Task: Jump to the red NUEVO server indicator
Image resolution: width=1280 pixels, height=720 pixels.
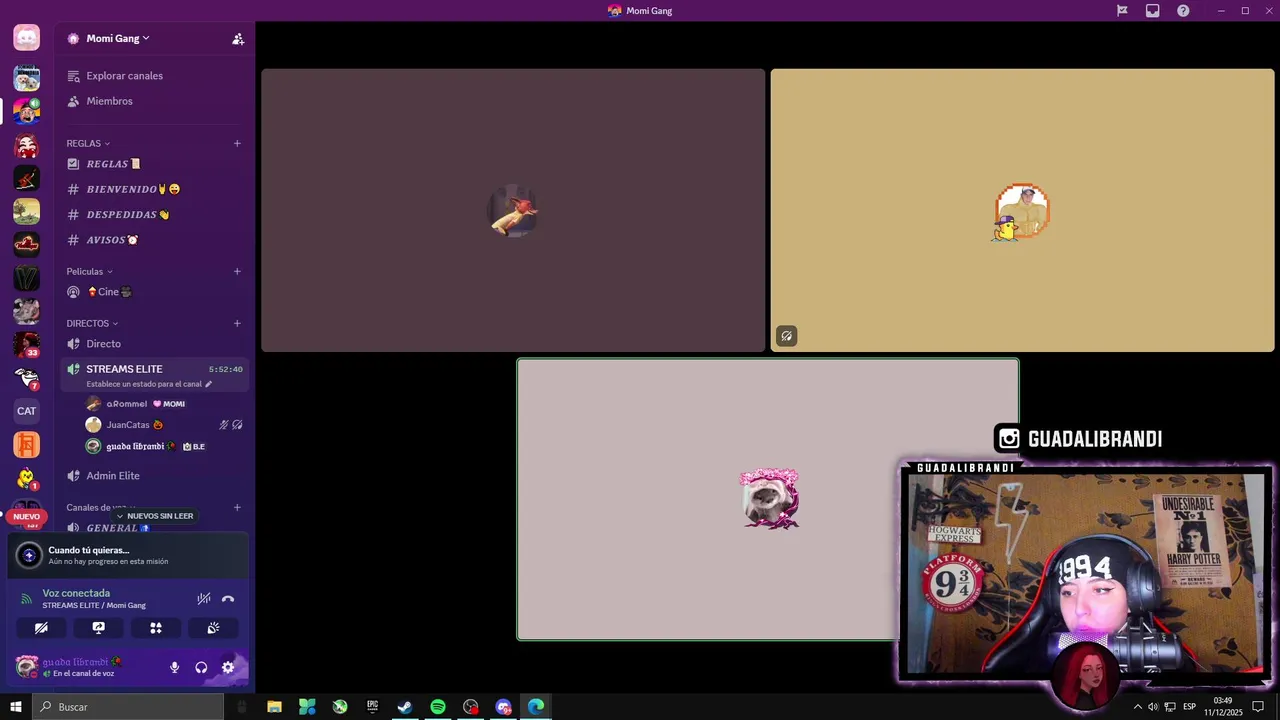Action: point(27,516)
